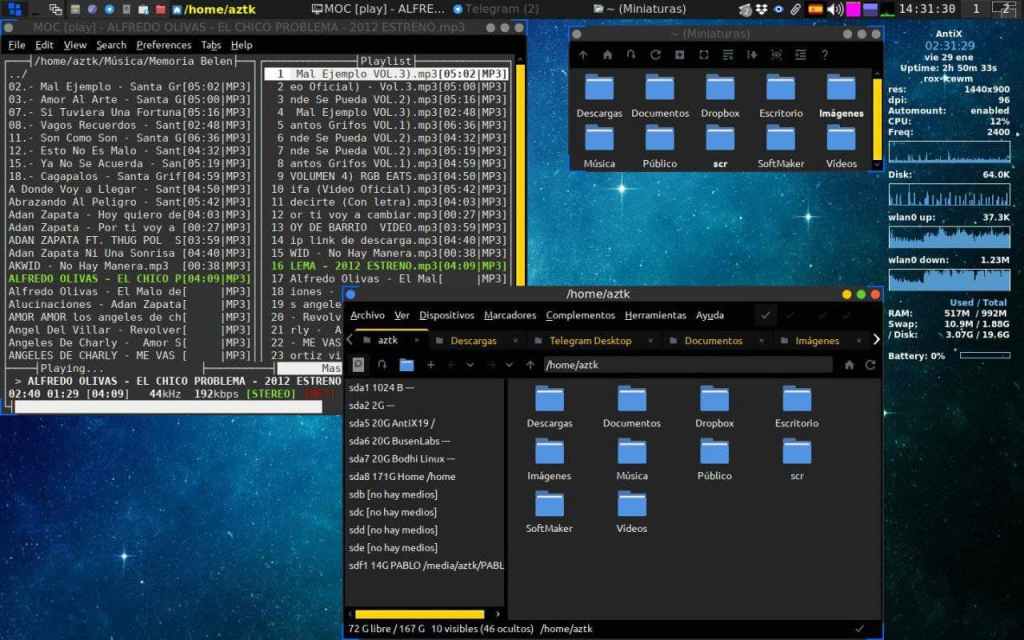Screen dimensions: 1024x640
Task: Go up one directory in the Miniaturas window
Action: 583,55
